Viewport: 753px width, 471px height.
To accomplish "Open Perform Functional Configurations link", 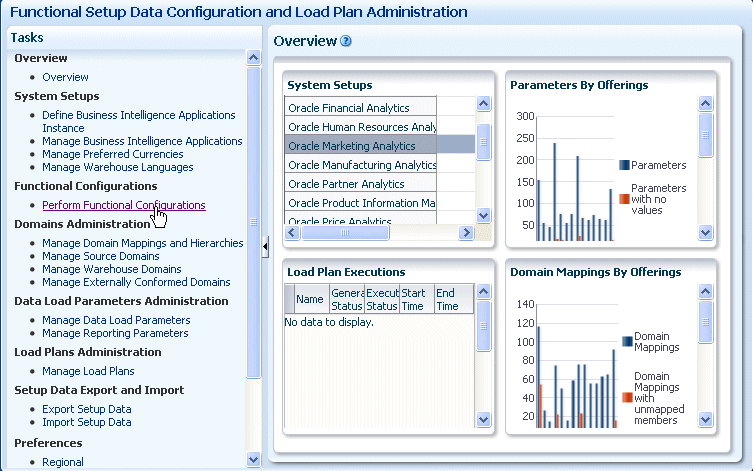I will pyautogui.click(x=124, y=205).
